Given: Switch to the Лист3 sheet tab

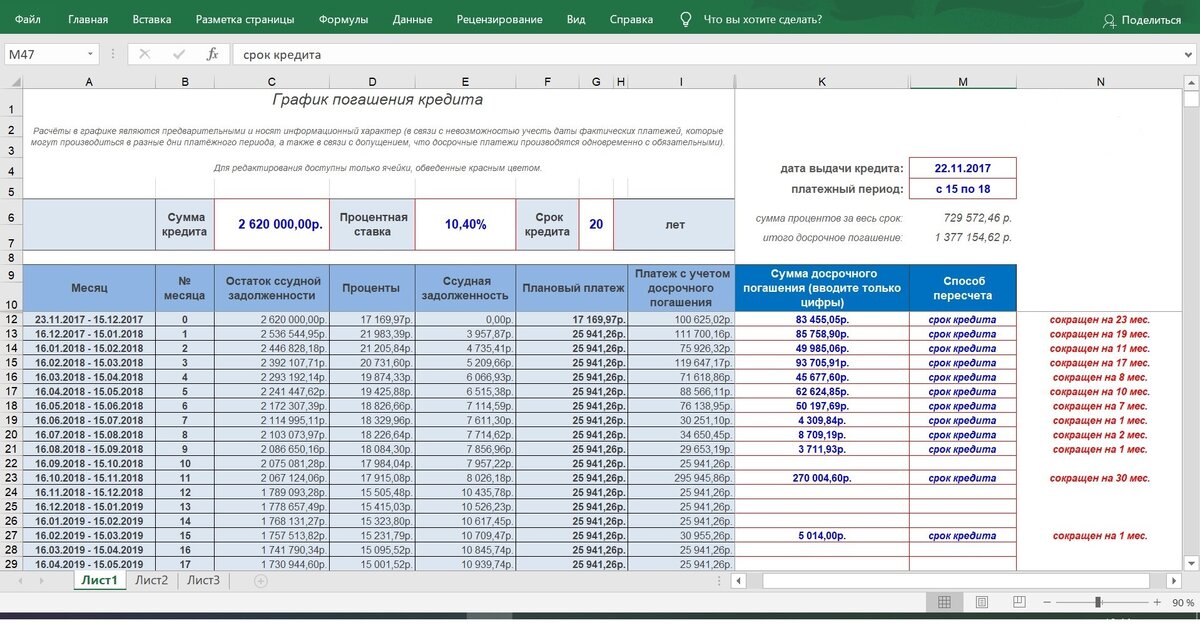Looking at the screenshot, I should tap(203, 580).
